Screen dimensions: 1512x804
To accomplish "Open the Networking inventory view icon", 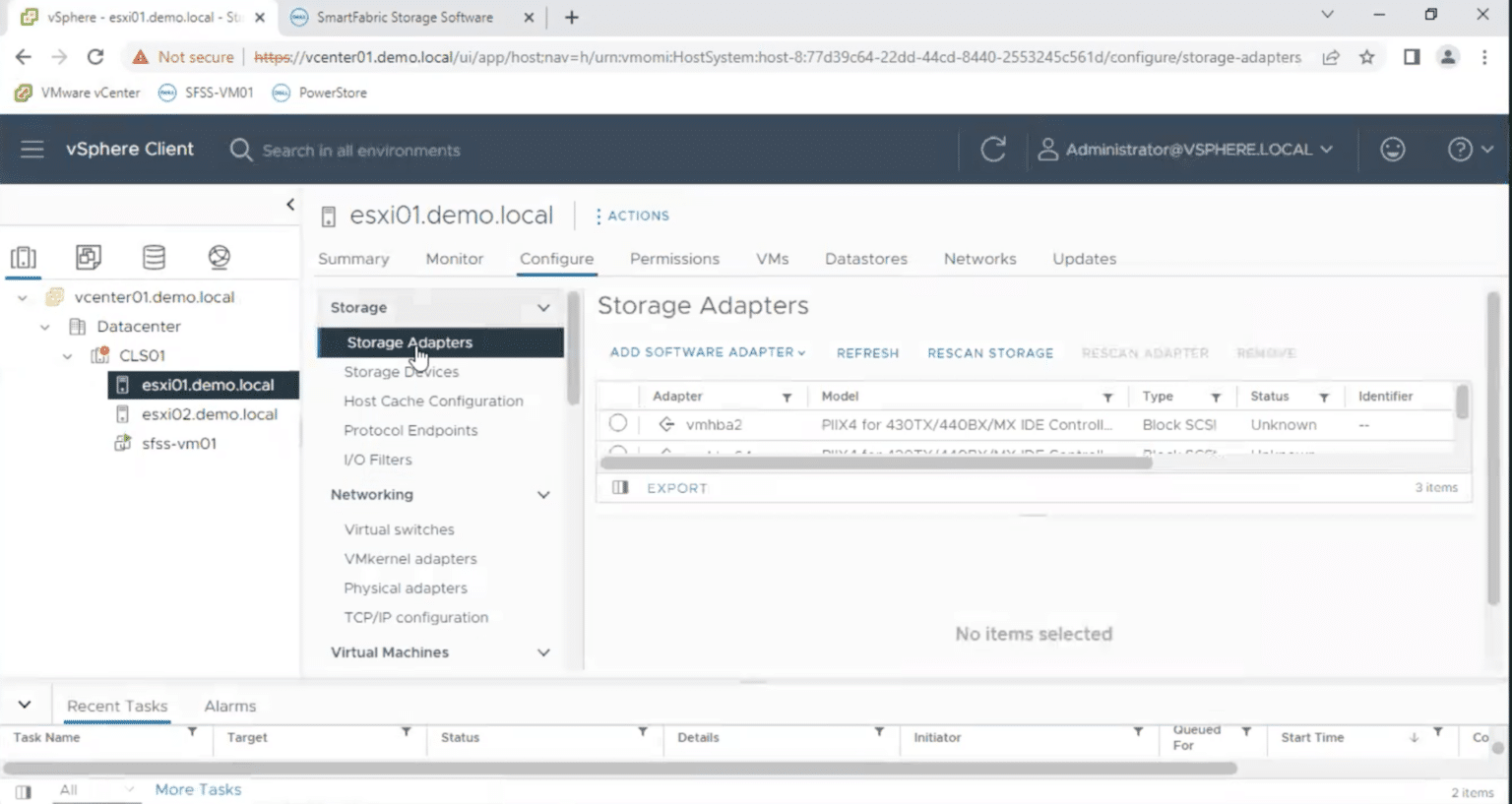I will tap(219, 258).
